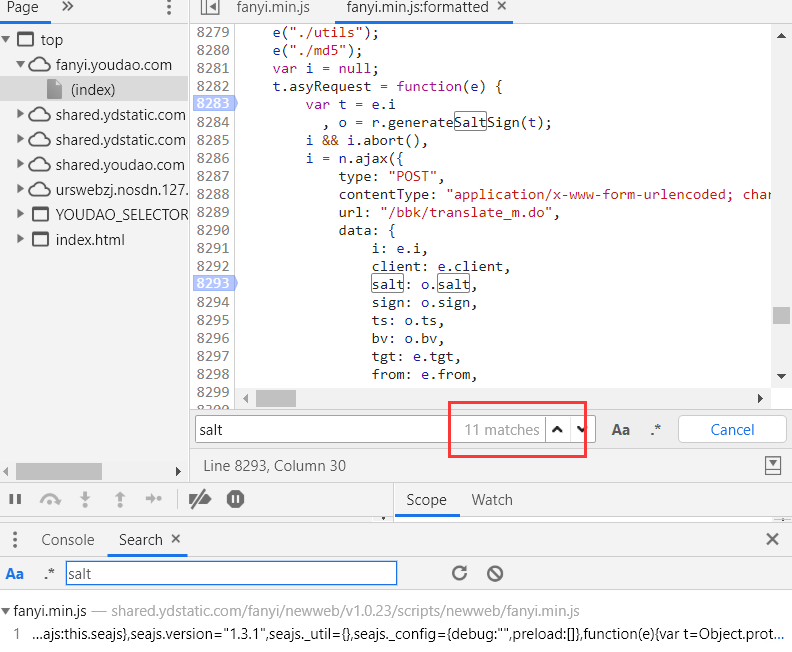The height and width of the screenshot is (652, 792).
Task: Step into the next function call
Action: pyautogui.click(x=85, y=499)
